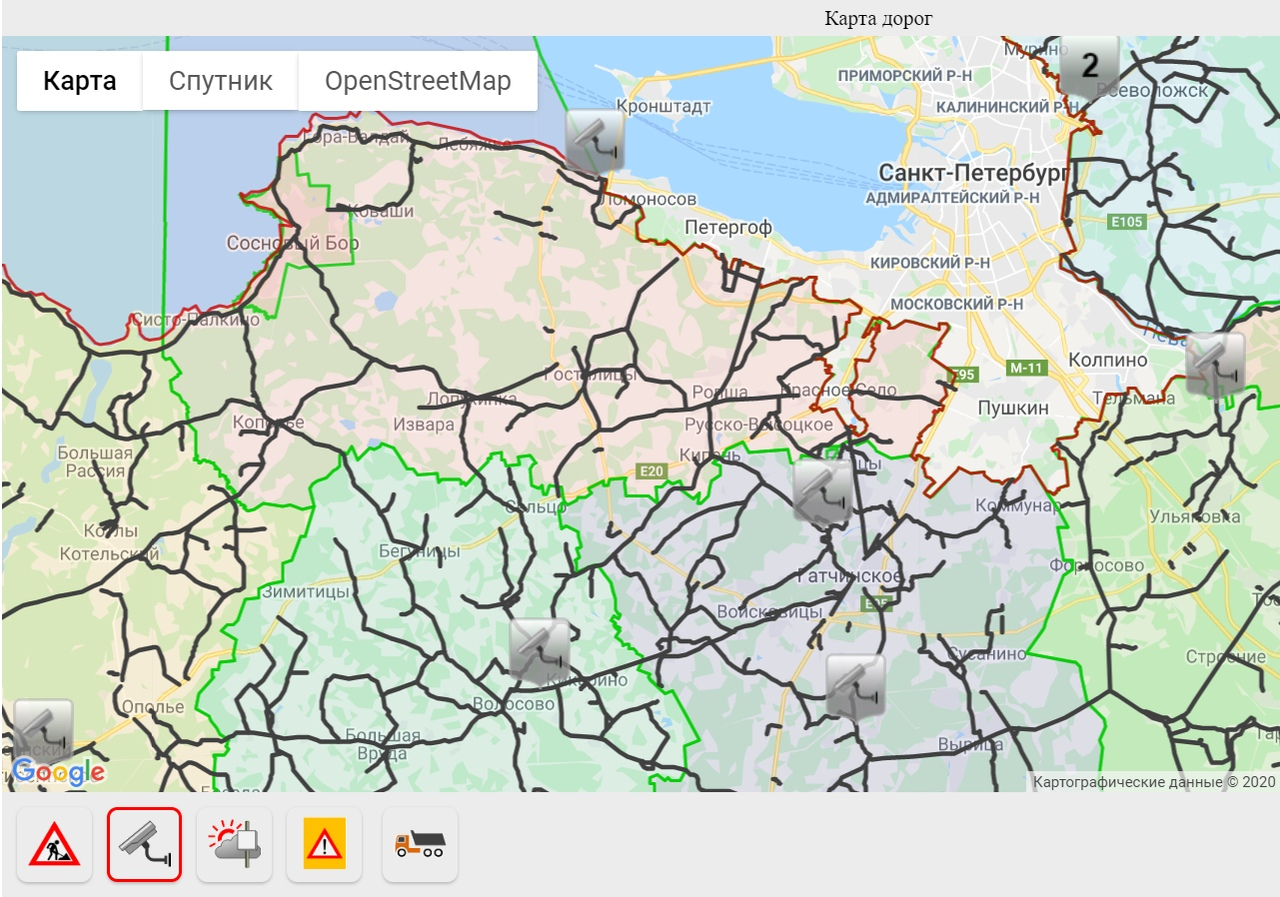1280x897 pixels.
Task: Open cluster marker labeled 2
Action: click(x=1090, y=66)
